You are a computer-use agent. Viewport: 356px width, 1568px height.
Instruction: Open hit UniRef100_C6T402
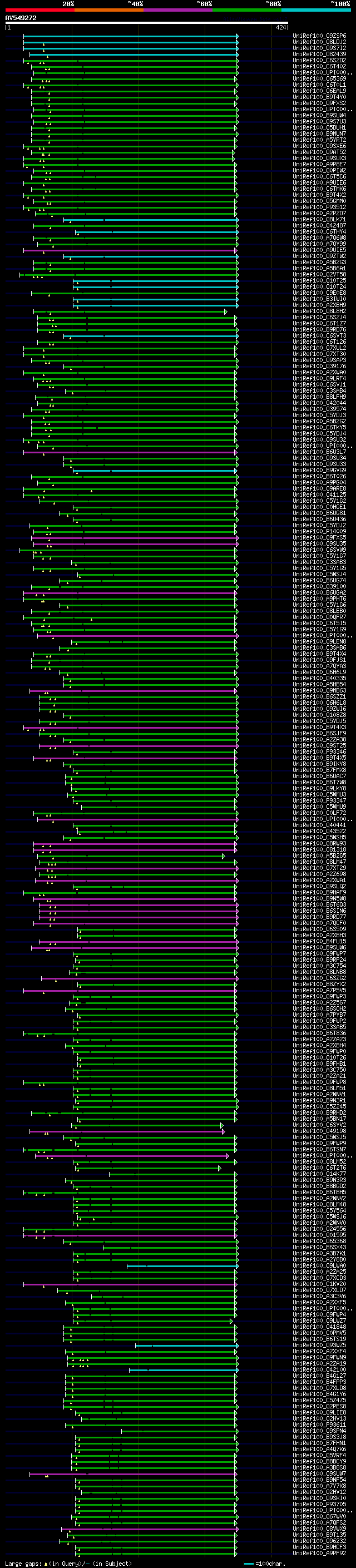point(319,66)
